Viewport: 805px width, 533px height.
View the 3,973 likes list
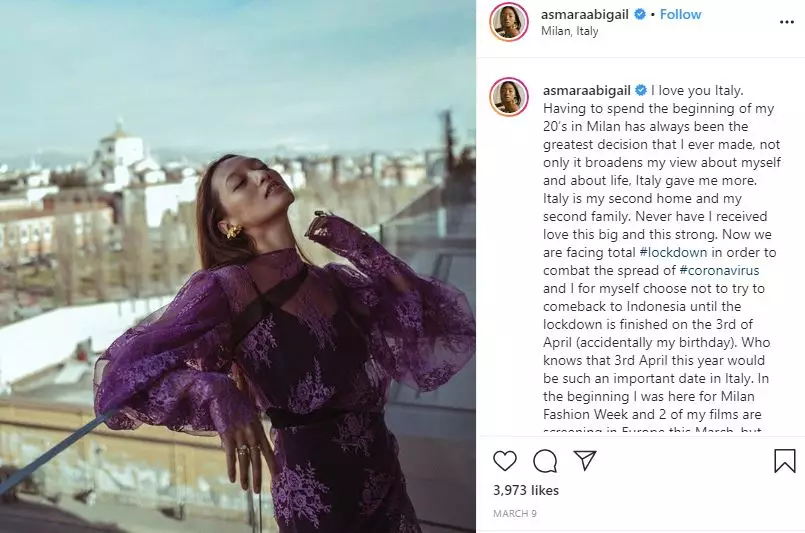pyautogui.click(x=526, y=490)
